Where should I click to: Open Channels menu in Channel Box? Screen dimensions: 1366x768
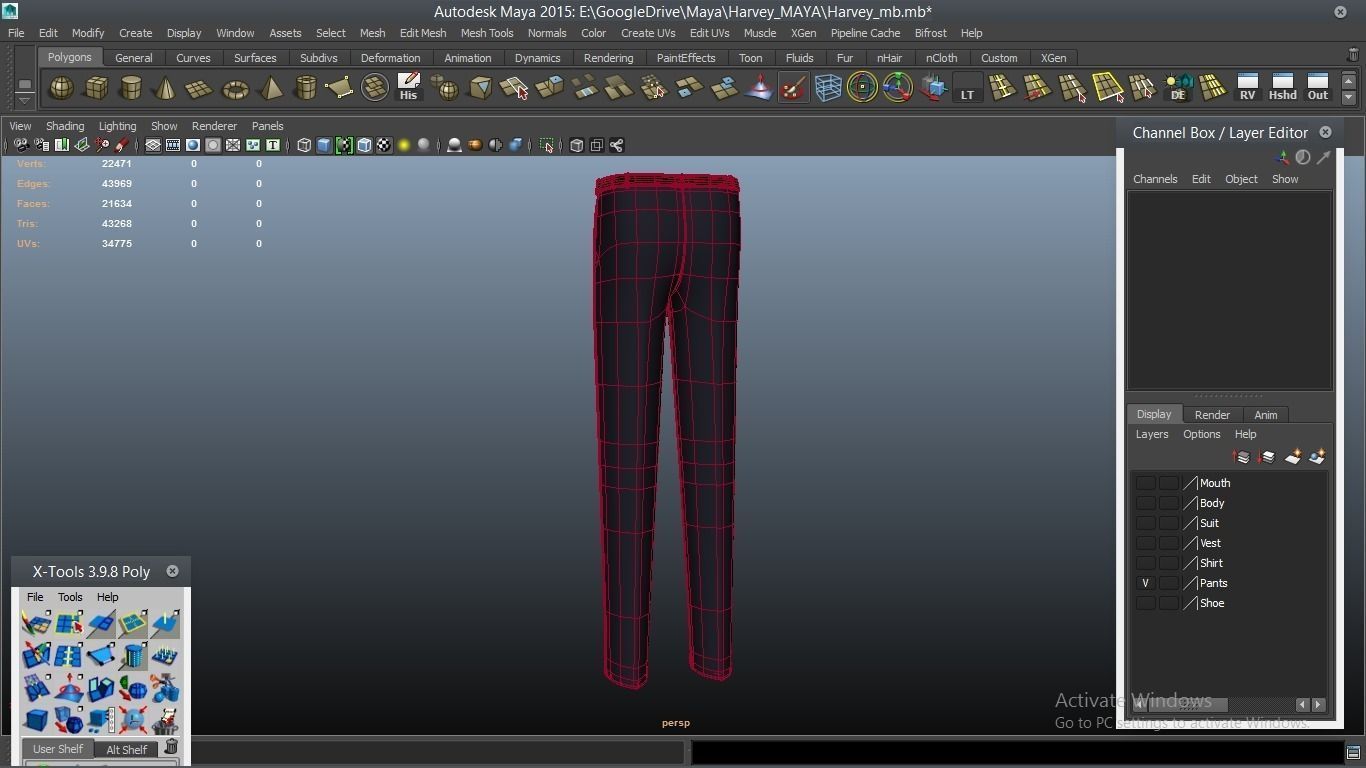(1155, 179)
